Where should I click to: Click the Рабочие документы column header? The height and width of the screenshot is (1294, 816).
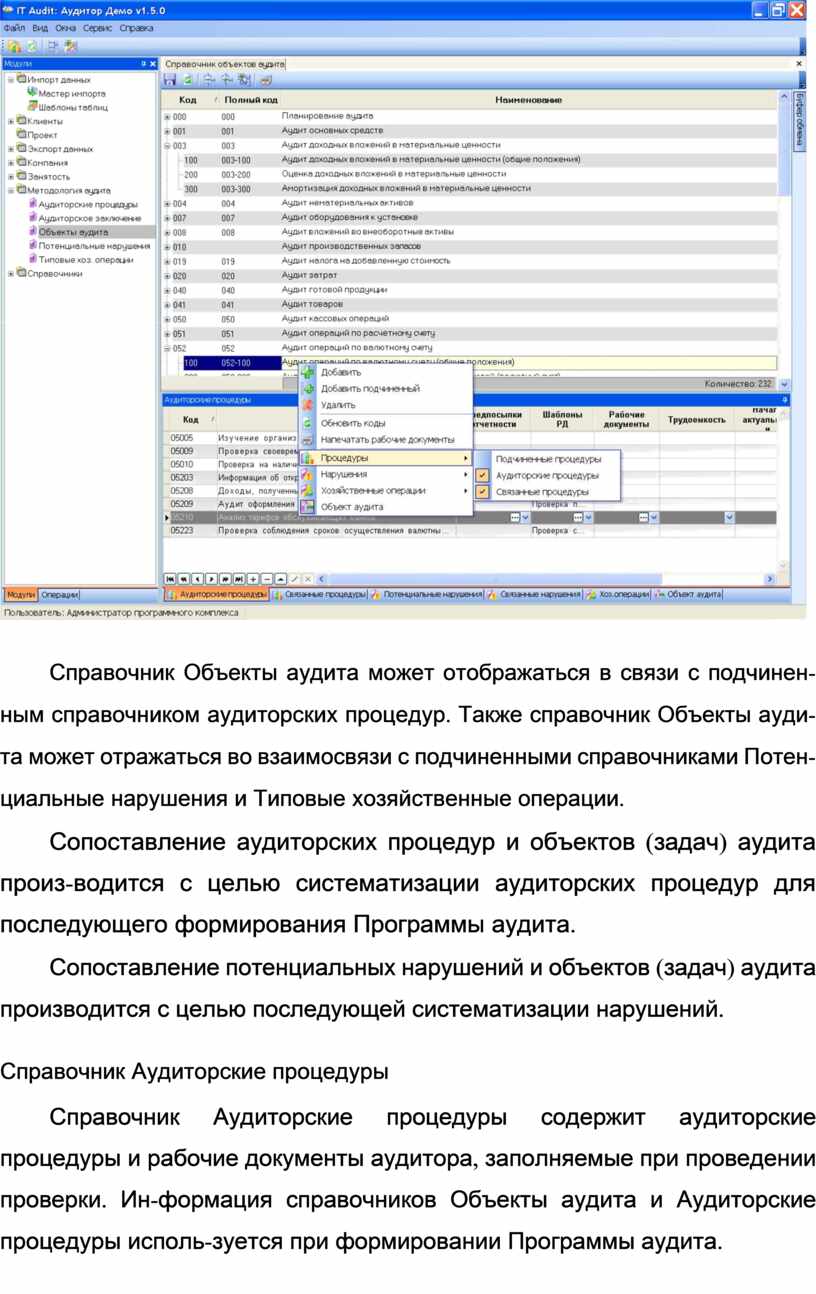(626, 420)
